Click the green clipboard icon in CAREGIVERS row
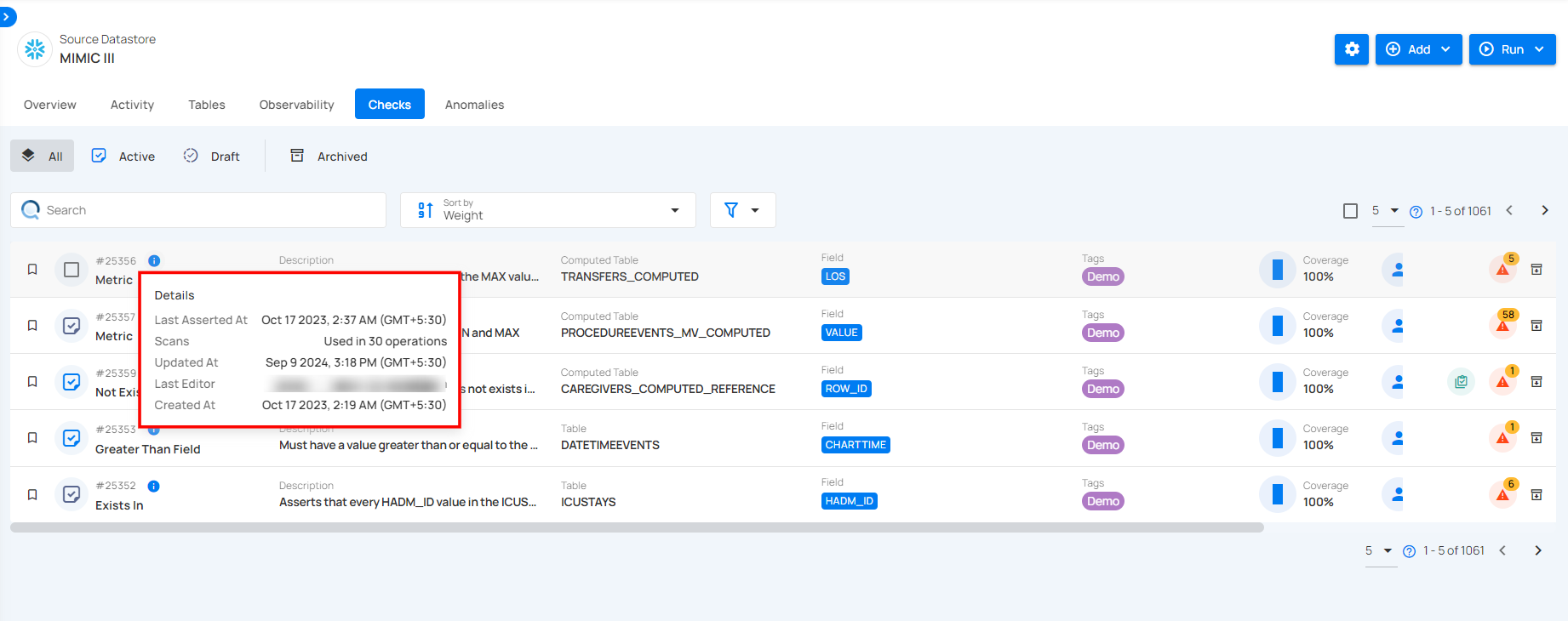 pos(1461,382)
